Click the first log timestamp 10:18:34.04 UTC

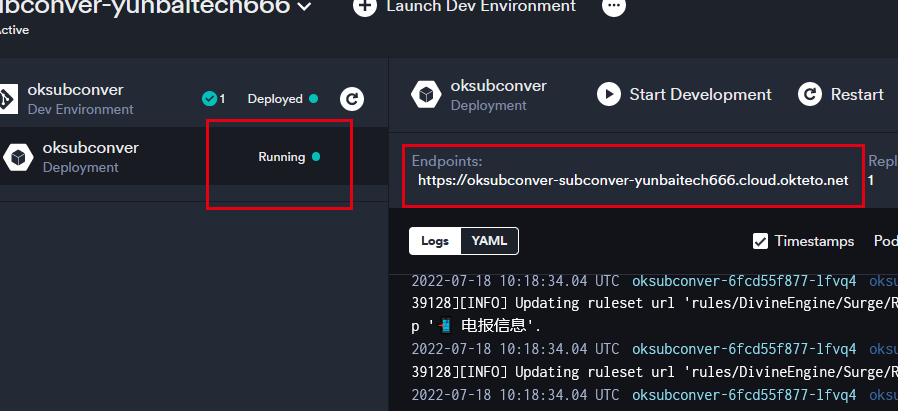point(515,281)
